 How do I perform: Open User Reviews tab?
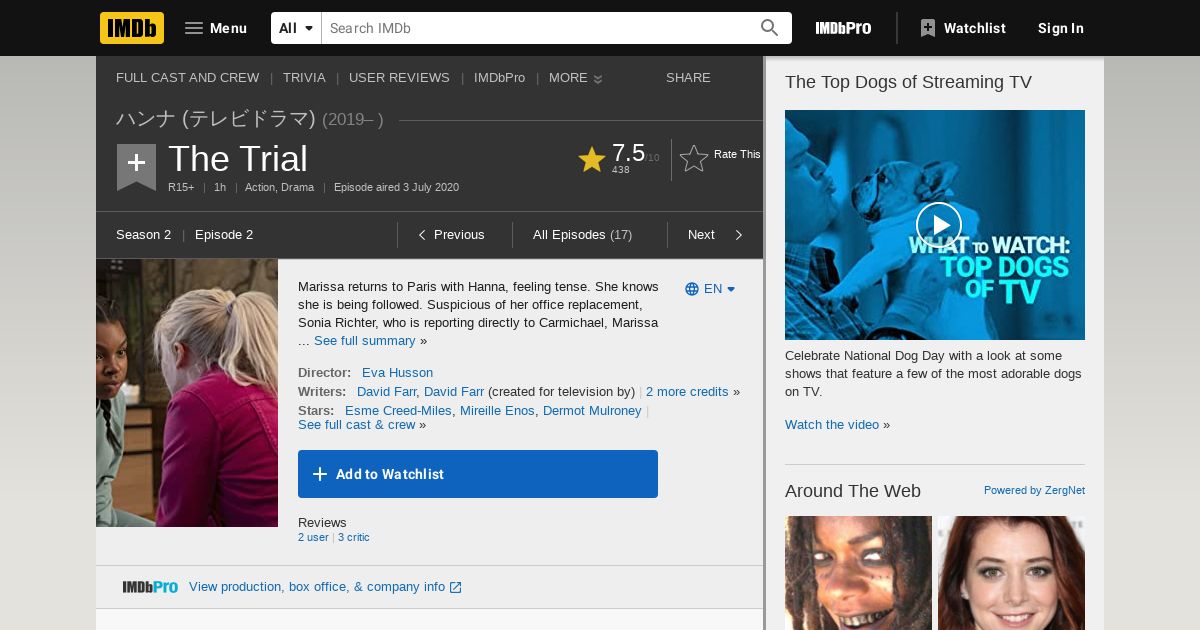pyautogui.click(x=399, y=77)
